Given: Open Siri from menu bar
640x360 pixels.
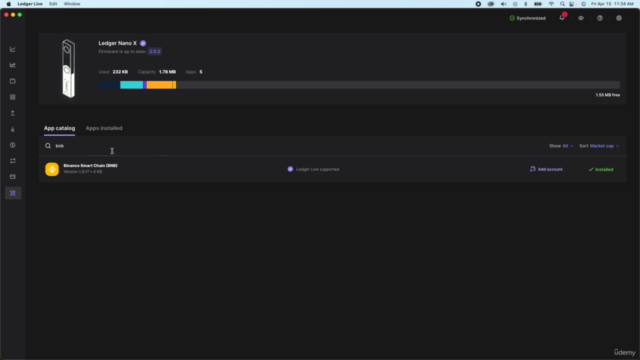Looking at the screenshot, I should (x=584, y=4).
